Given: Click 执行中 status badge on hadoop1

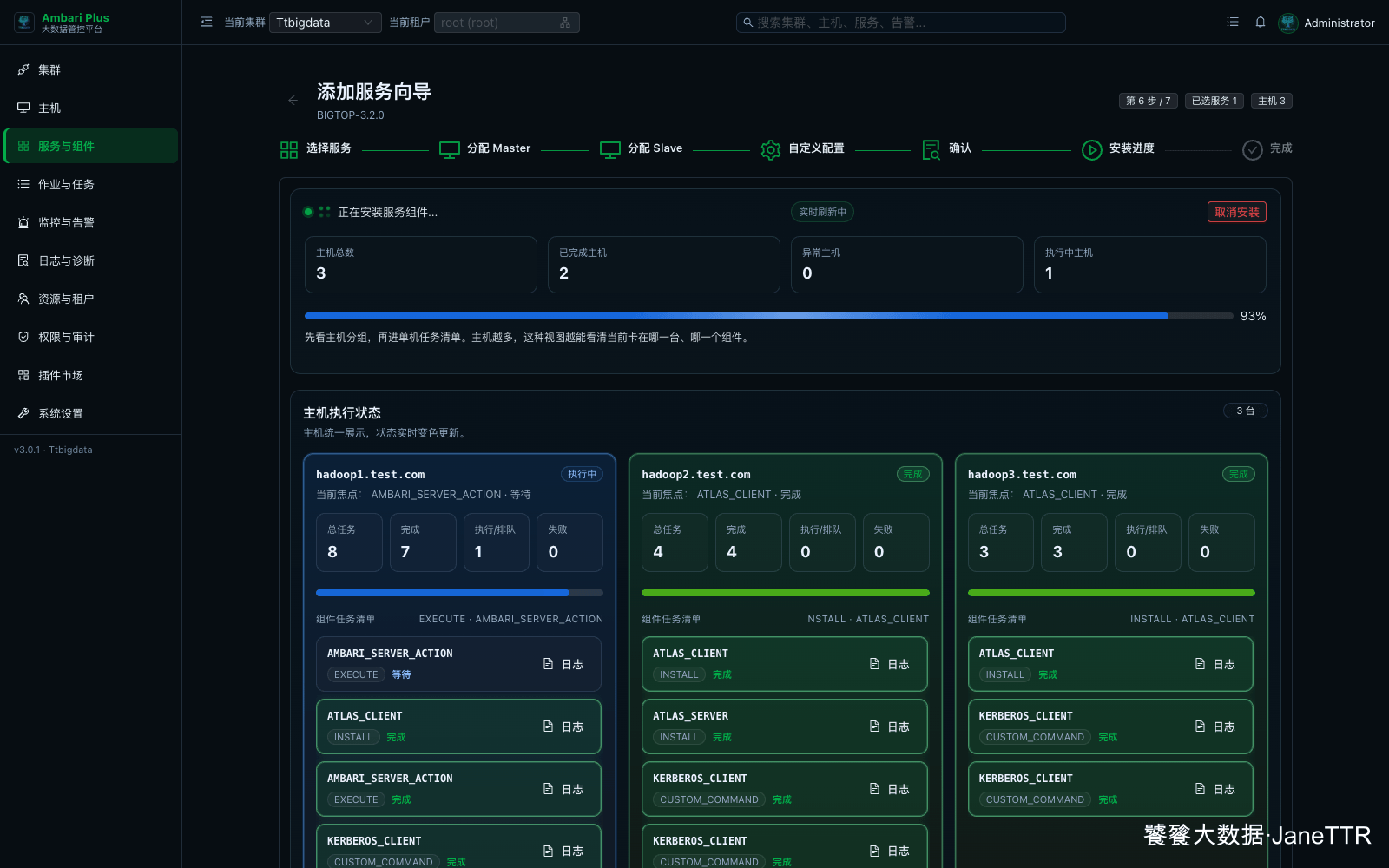Looking at the screenshot, I should tap(582, 474).
